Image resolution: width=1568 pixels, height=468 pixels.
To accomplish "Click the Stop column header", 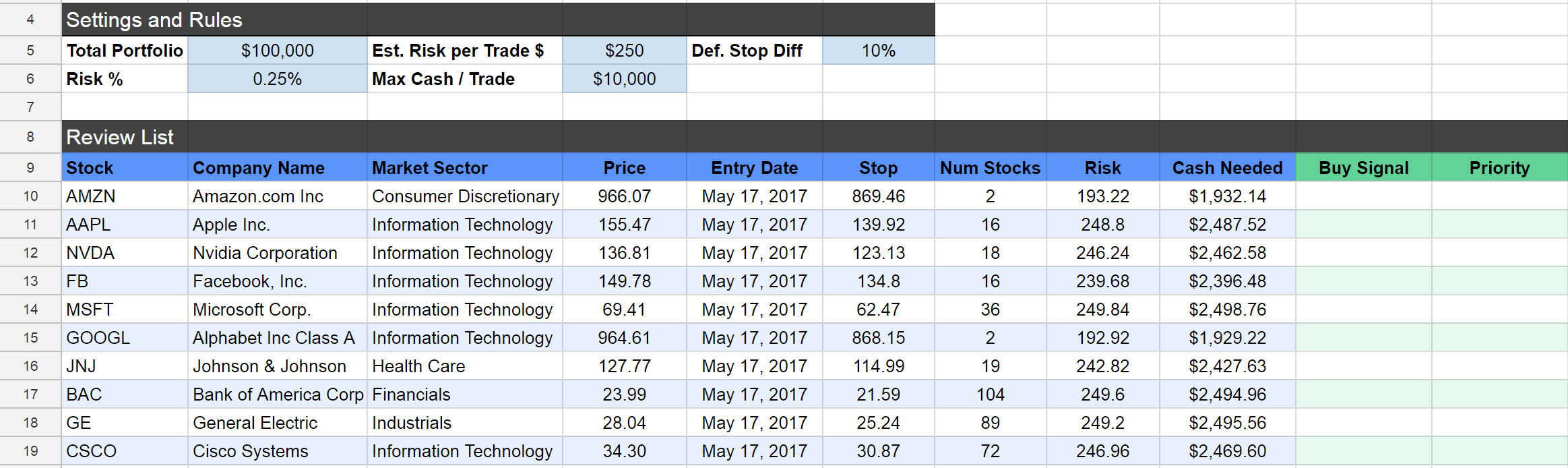I will point(878,168).
